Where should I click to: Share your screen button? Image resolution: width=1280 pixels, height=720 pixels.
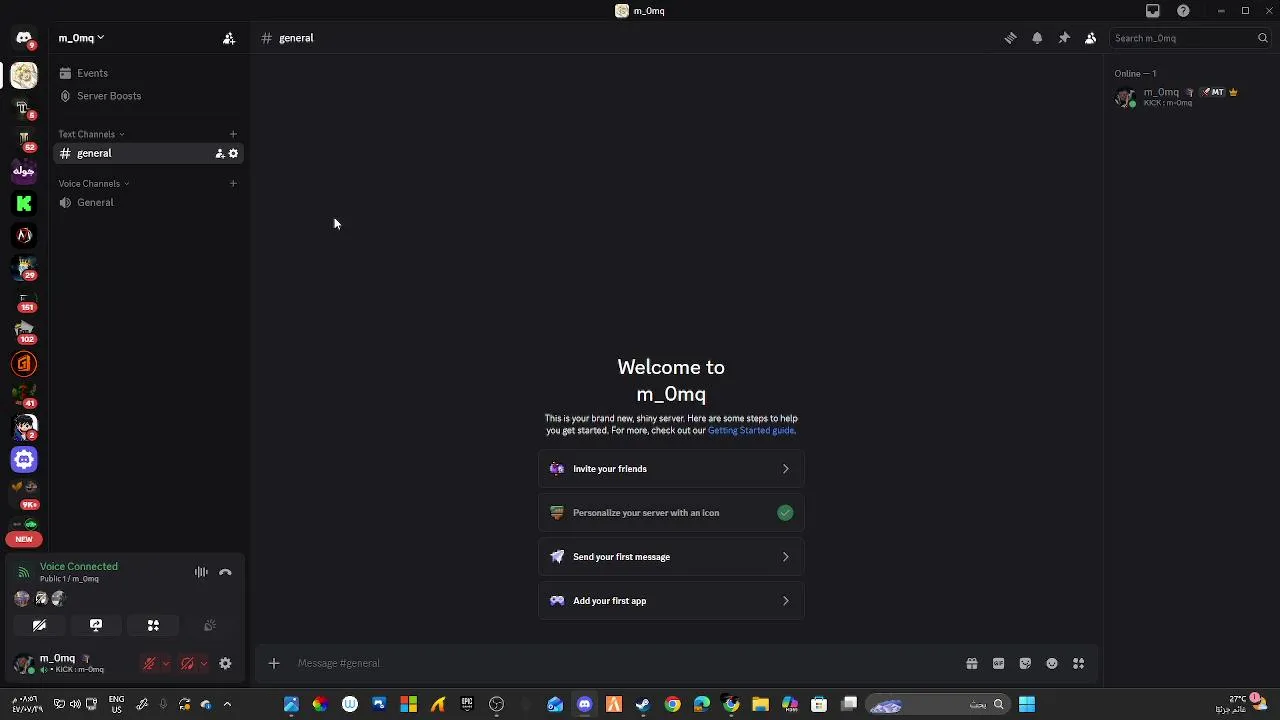tap(96, 625)
